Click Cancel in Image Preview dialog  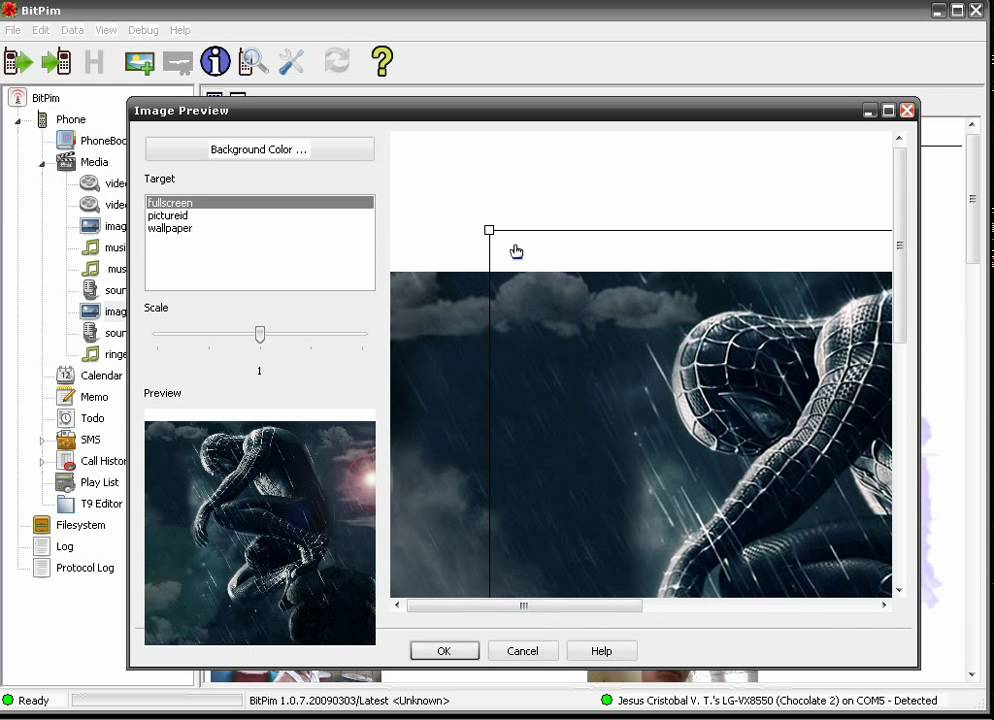click(522, 651)
